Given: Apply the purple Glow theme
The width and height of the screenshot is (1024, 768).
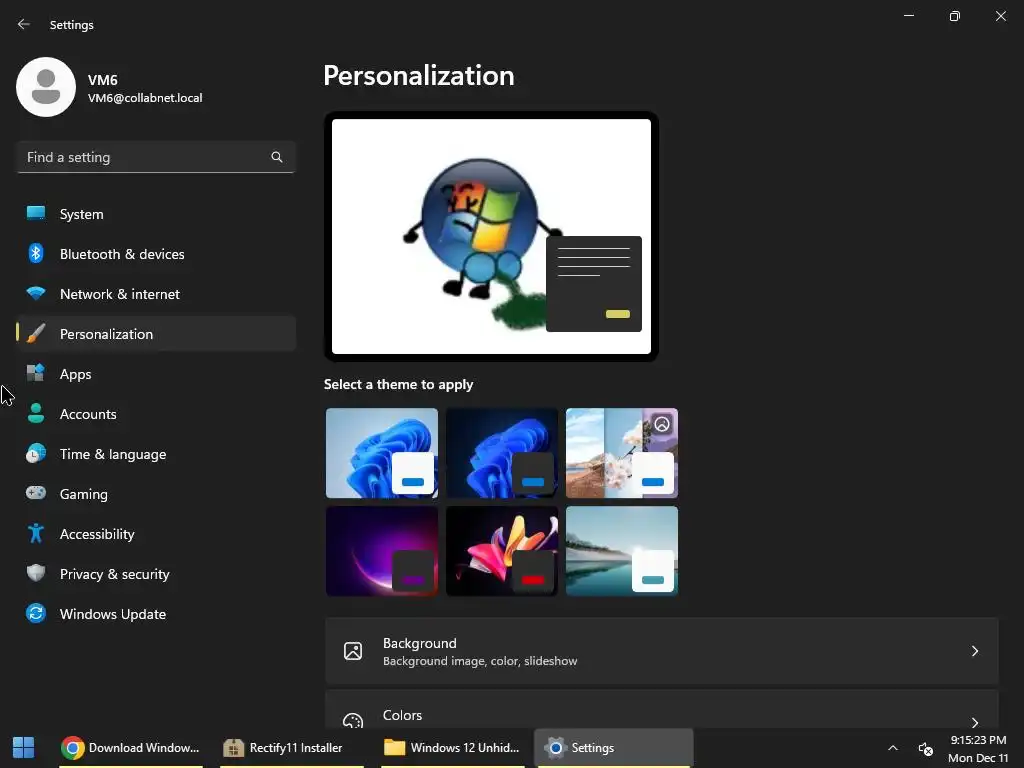Looking at the screenshot, I should click(382, 551).
